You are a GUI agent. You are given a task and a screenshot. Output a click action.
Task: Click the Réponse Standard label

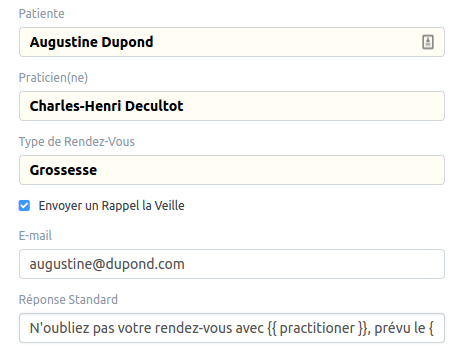tap(68, 300)
